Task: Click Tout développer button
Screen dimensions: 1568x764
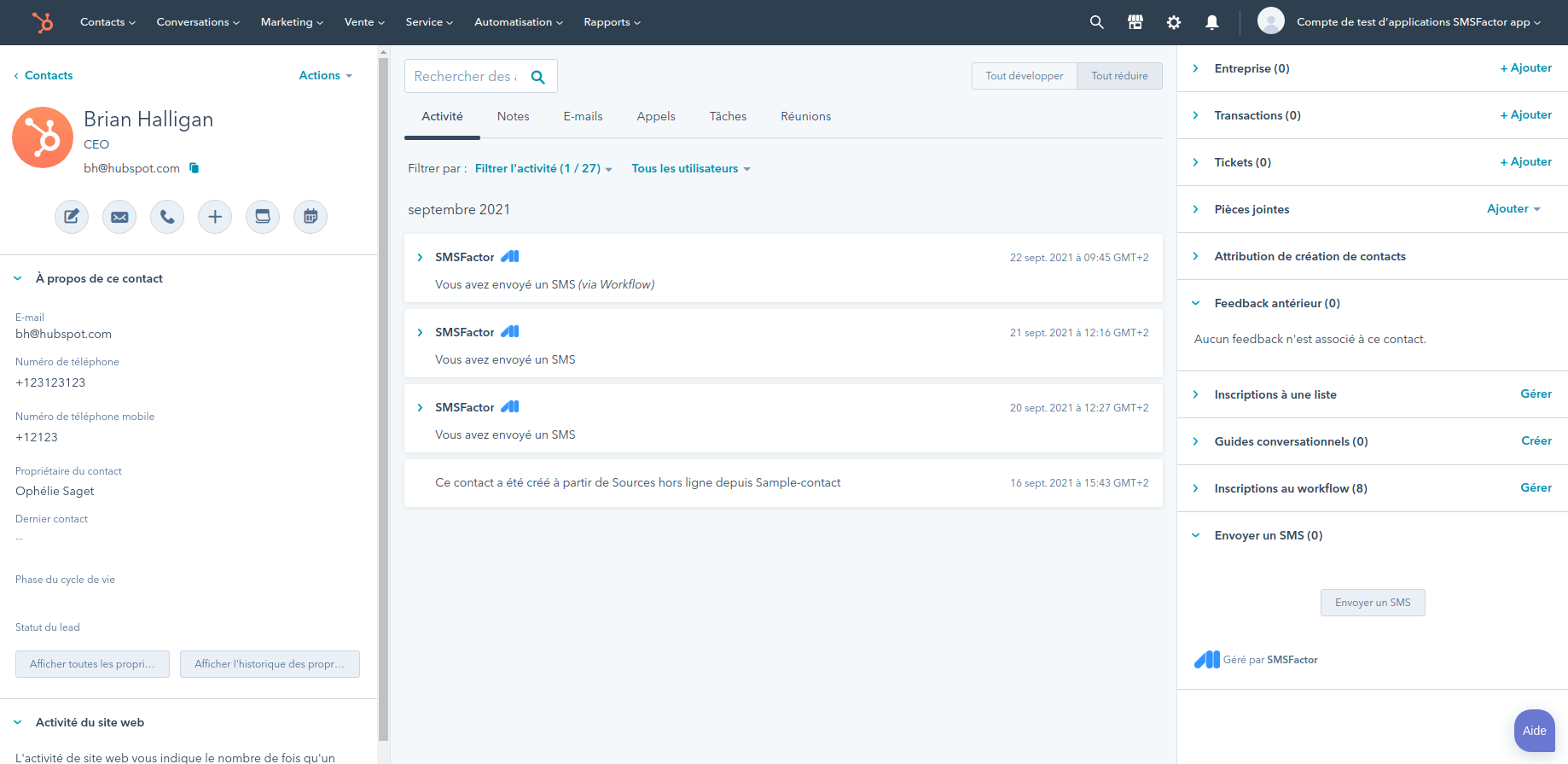Action: (x=1025, y=76)
